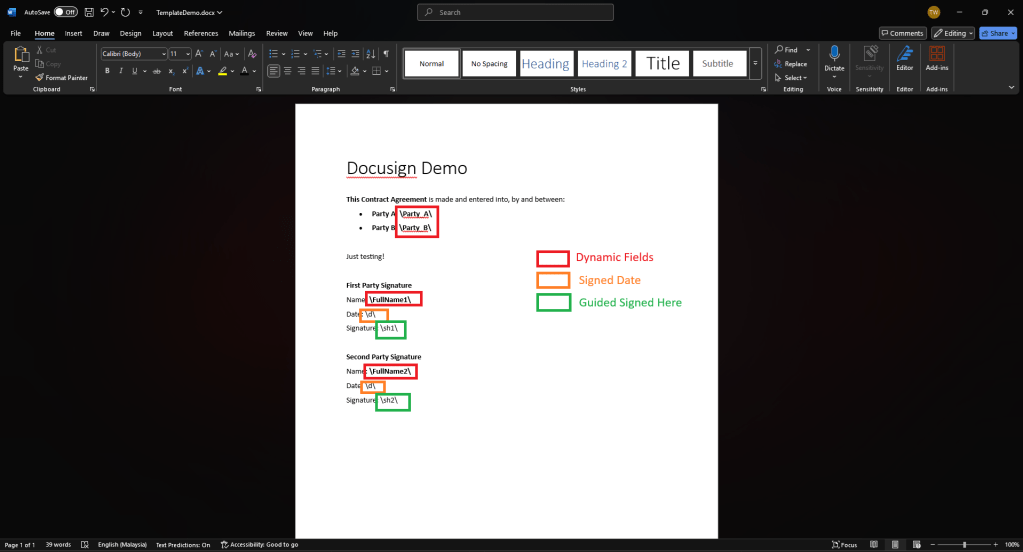This screenshot has width=1023, height=552.
Task: Click the Search input field in title bar
Action: [x=515, y=12]
